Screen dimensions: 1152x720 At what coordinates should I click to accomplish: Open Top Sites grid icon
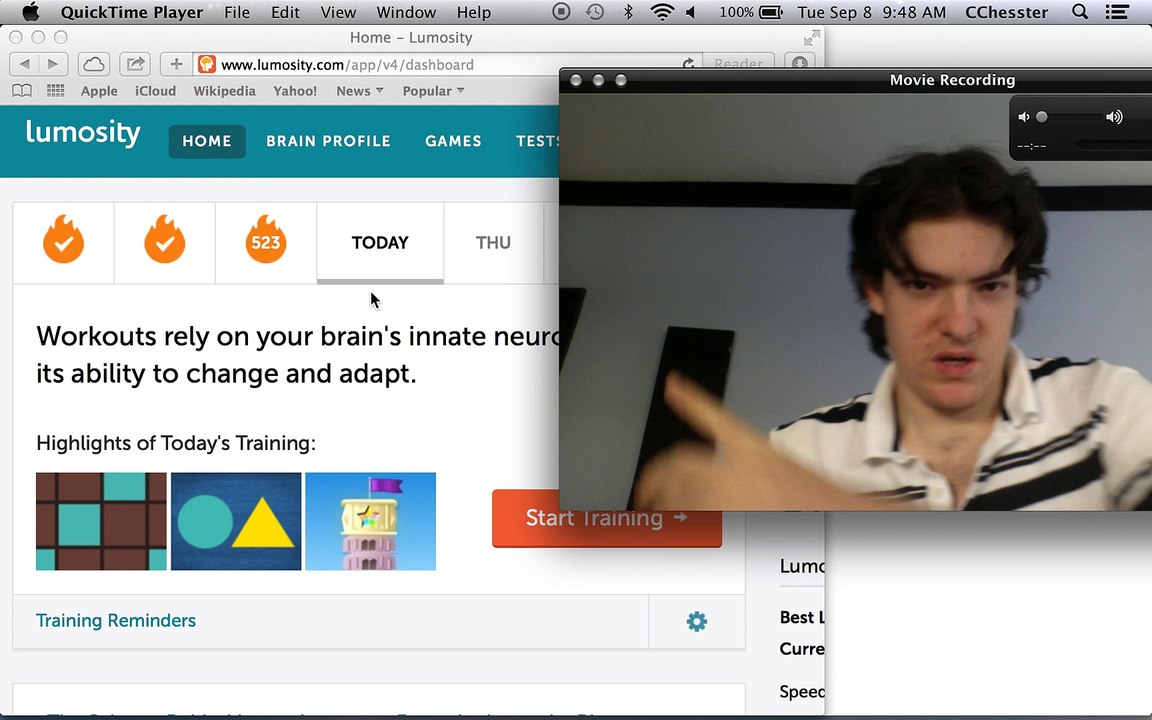[x=55, y=90]
